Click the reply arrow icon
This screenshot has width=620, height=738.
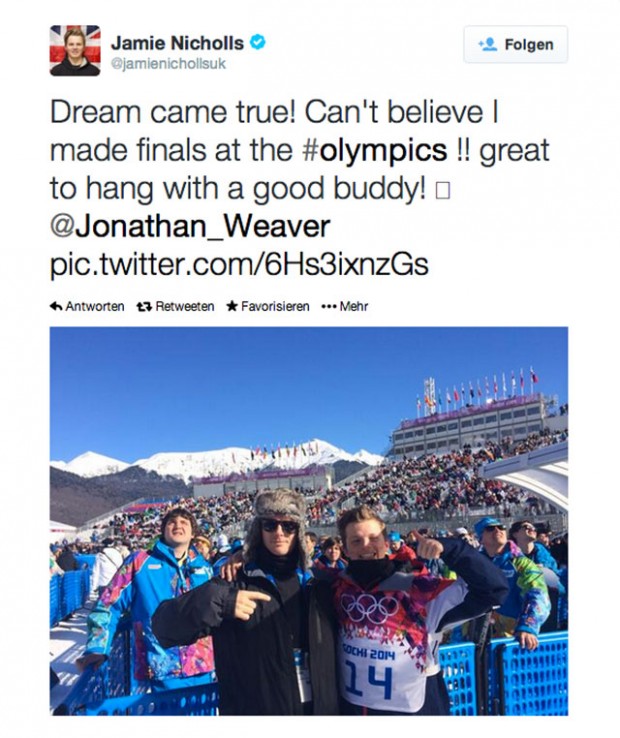(x=56, y=307)
